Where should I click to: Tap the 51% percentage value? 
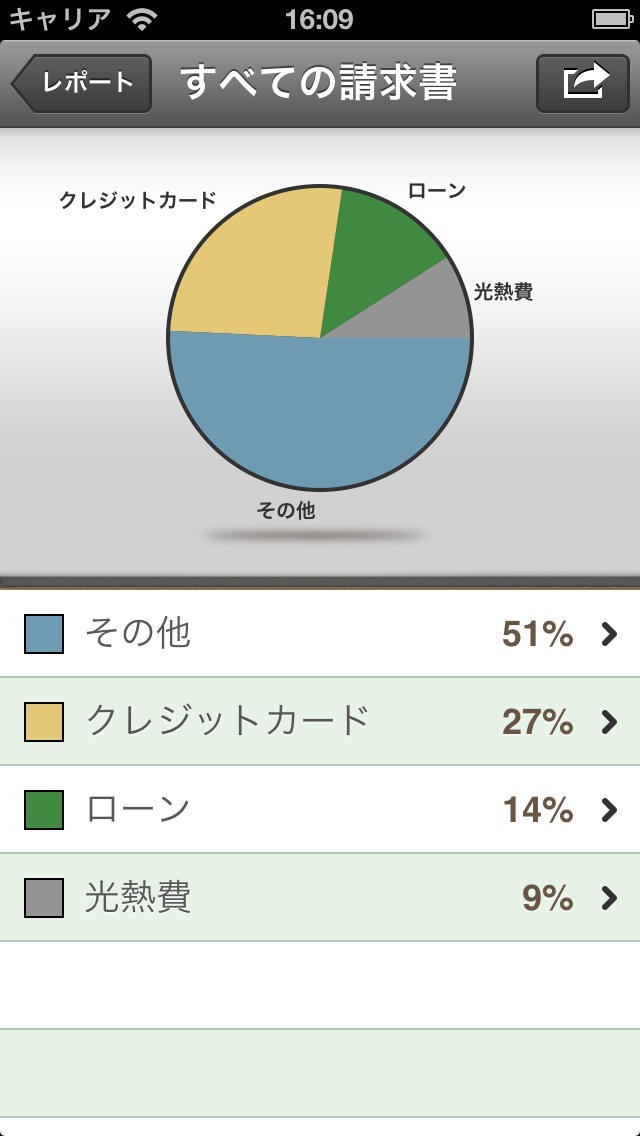pyautogui.click(x=537, y=634)
